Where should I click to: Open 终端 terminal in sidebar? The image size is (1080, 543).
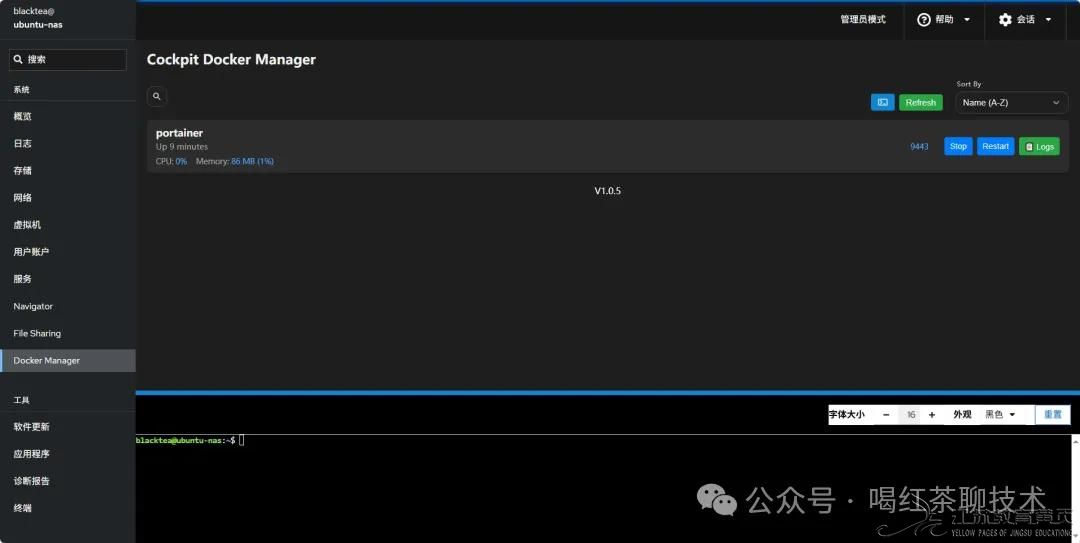coord(68,508)
